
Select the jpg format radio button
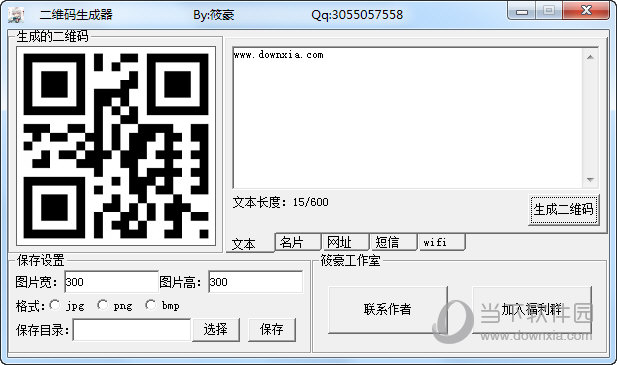(x=55, y=305)
